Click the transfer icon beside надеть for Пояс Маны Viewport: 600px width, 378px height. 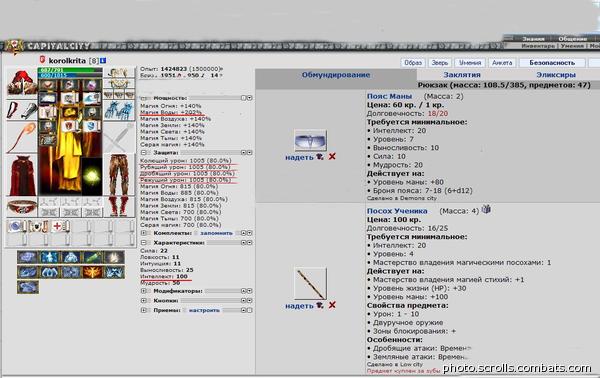point(320,156)
